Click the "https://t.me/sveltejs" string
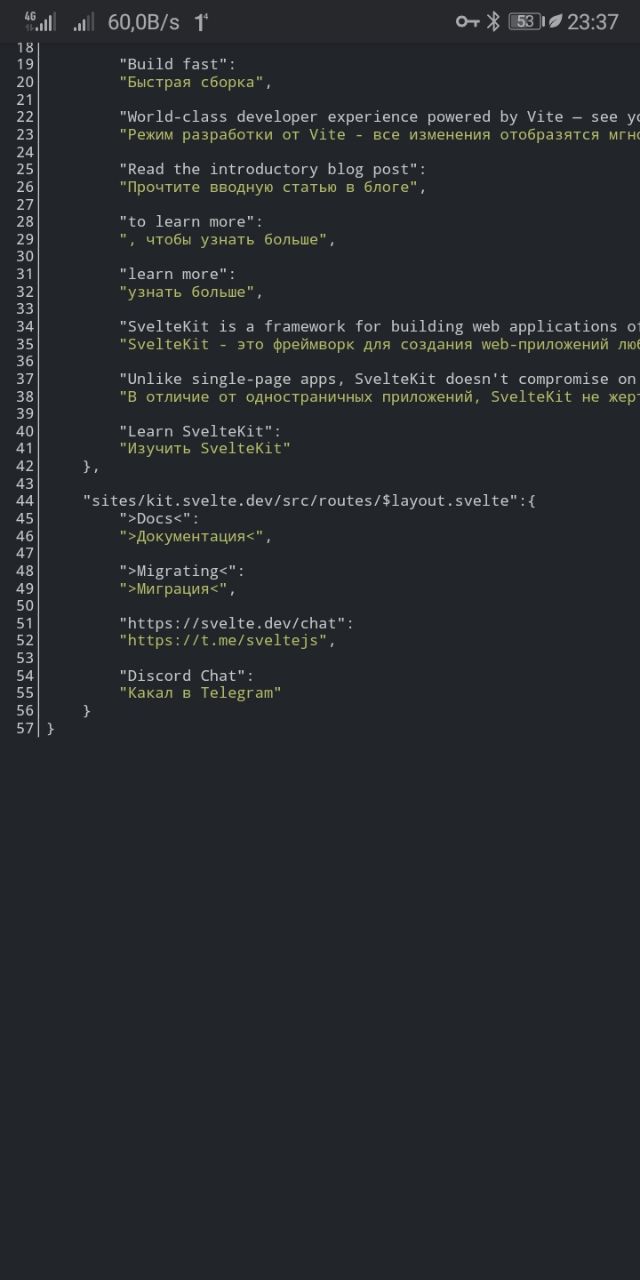Screen dimensions: 640x1280 (227, 641)
